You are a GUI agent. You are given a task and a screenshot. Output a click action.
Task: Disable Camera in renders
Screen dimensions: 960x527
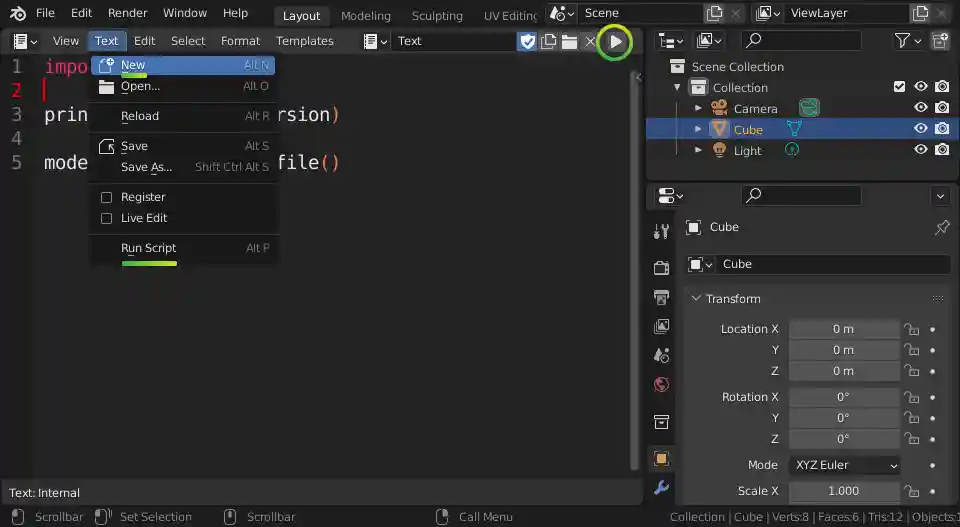point(942,108)
